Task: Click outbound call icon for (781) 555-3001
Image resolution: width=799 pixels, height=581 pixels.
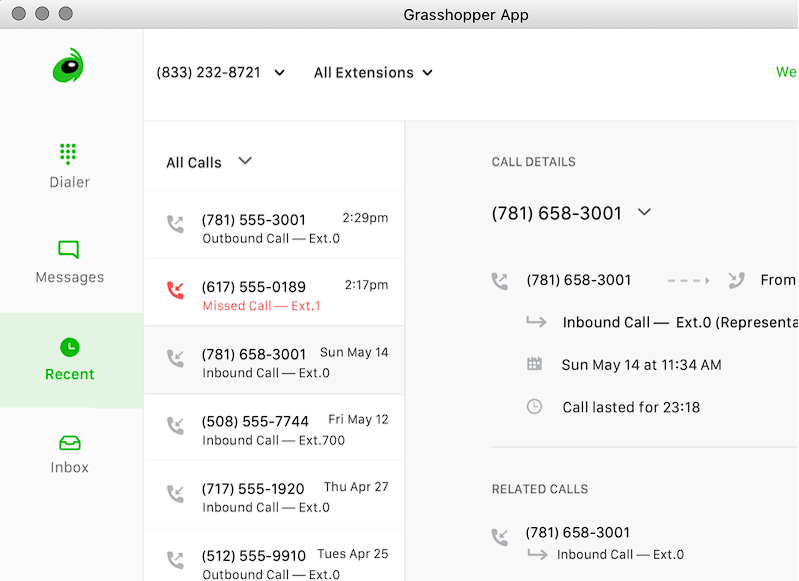Action: click(176, 225)
